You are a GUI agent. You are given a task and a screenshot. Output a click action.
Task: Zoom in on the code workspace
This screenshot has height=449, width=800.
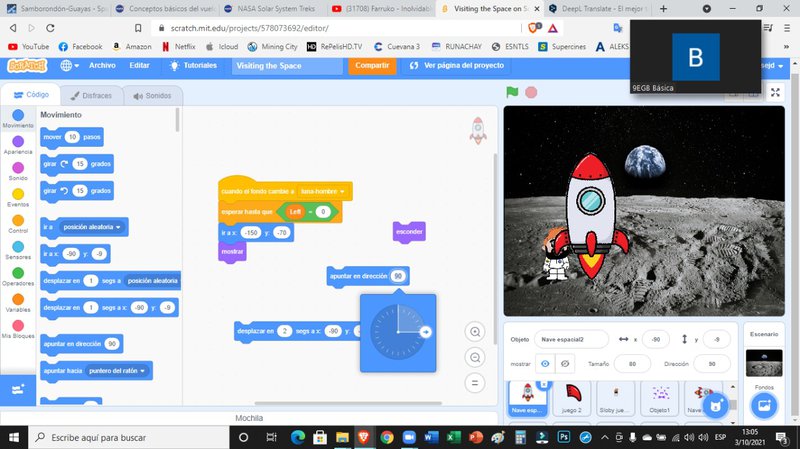[476, 332]
